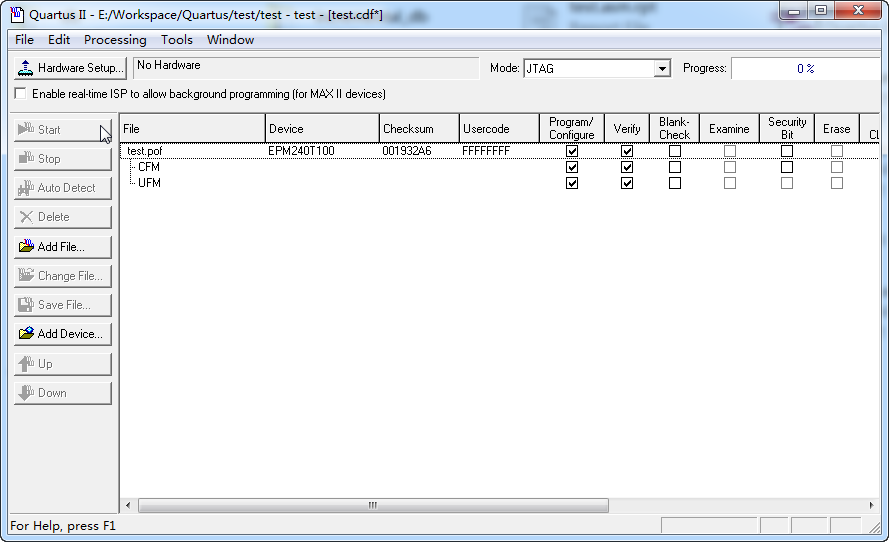Viewport: 889px width, 542px height.
Task: Open the Processing menu
Action: pyautogui.click(x=115, y=40)
